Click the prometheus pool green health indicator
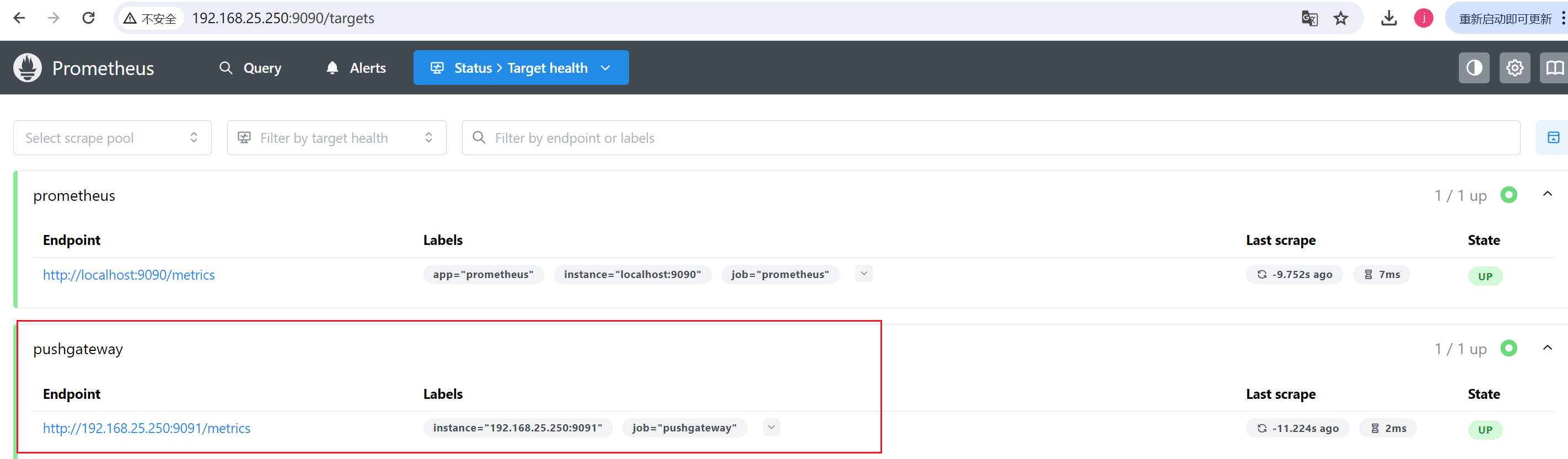Viewport: 1568px width, 459px height. click(1508, 195)
